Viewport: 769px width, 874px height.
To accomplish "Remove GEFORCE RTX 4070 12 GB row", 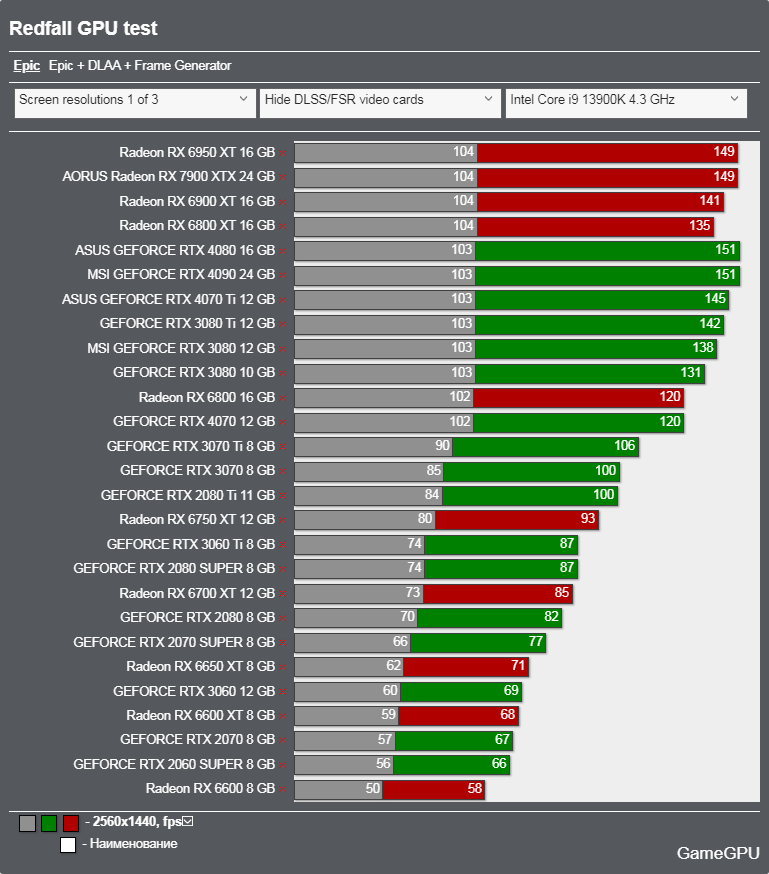I will pos(283,423).
